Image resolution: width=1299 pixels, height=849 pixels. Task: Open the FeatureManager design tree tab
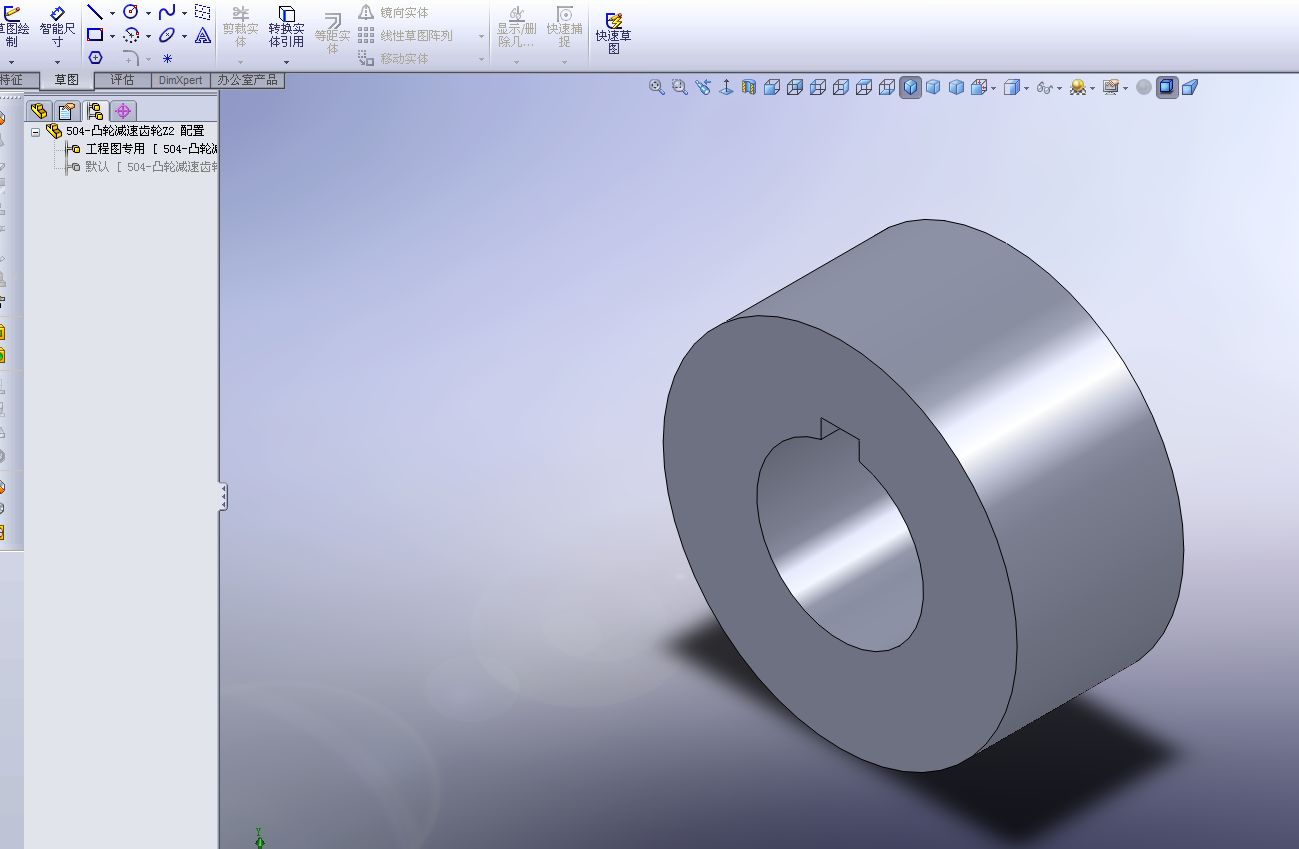39,111
